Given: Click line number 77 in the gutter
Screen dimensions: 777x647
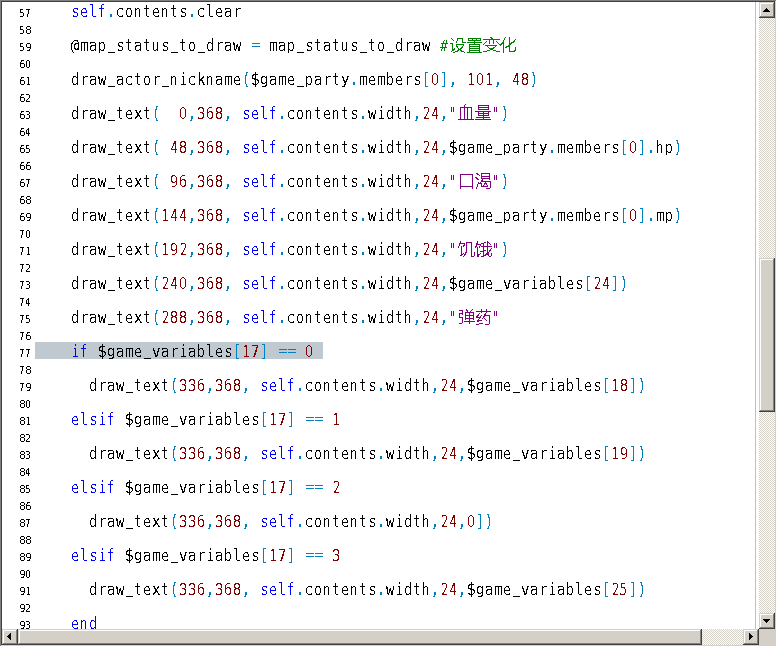Looking at the screenshot, I should click(25, 353).
